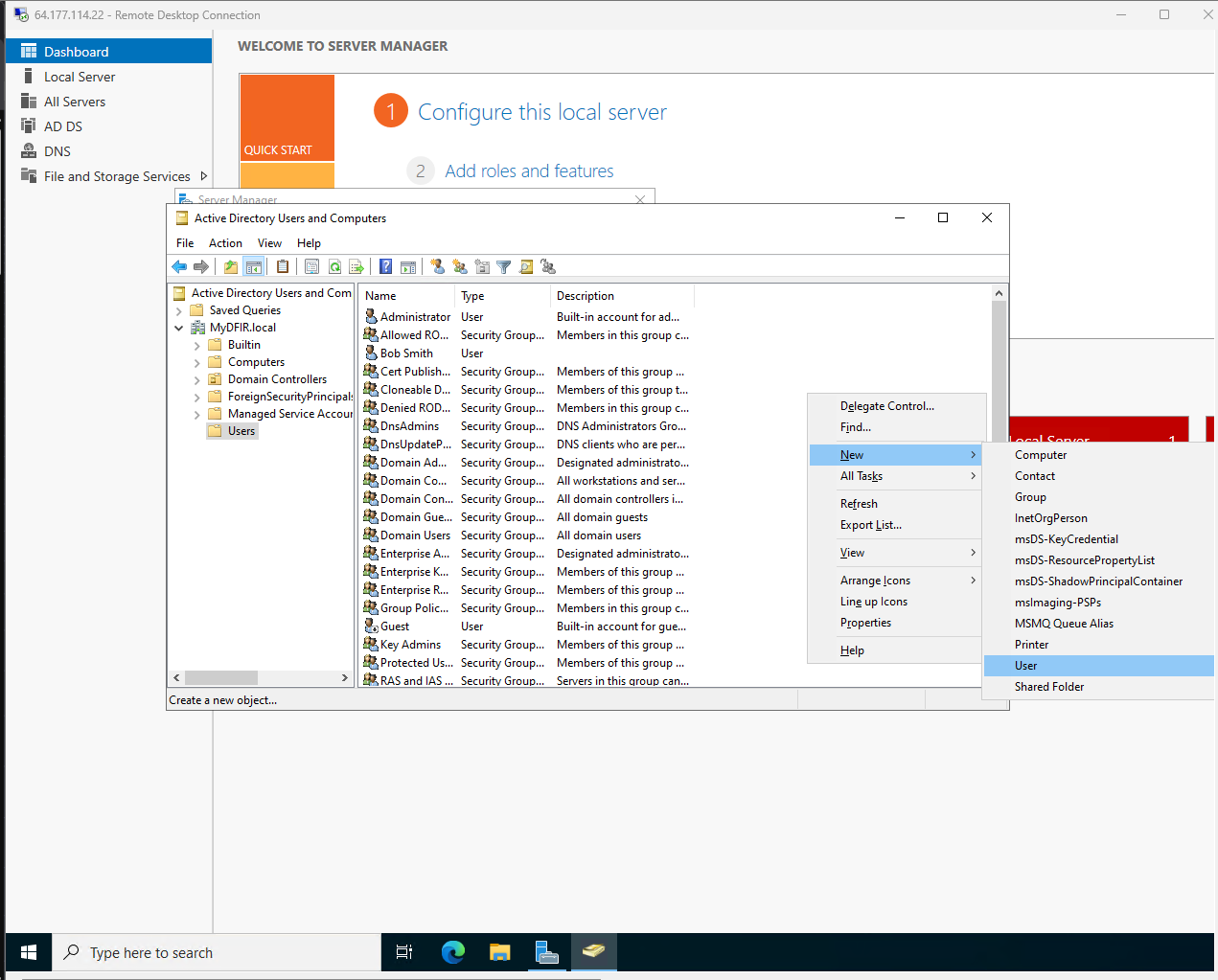Viewport: 1218px width, 980px height.
Task: Create new user with toolbar icon
Action: 437,266
